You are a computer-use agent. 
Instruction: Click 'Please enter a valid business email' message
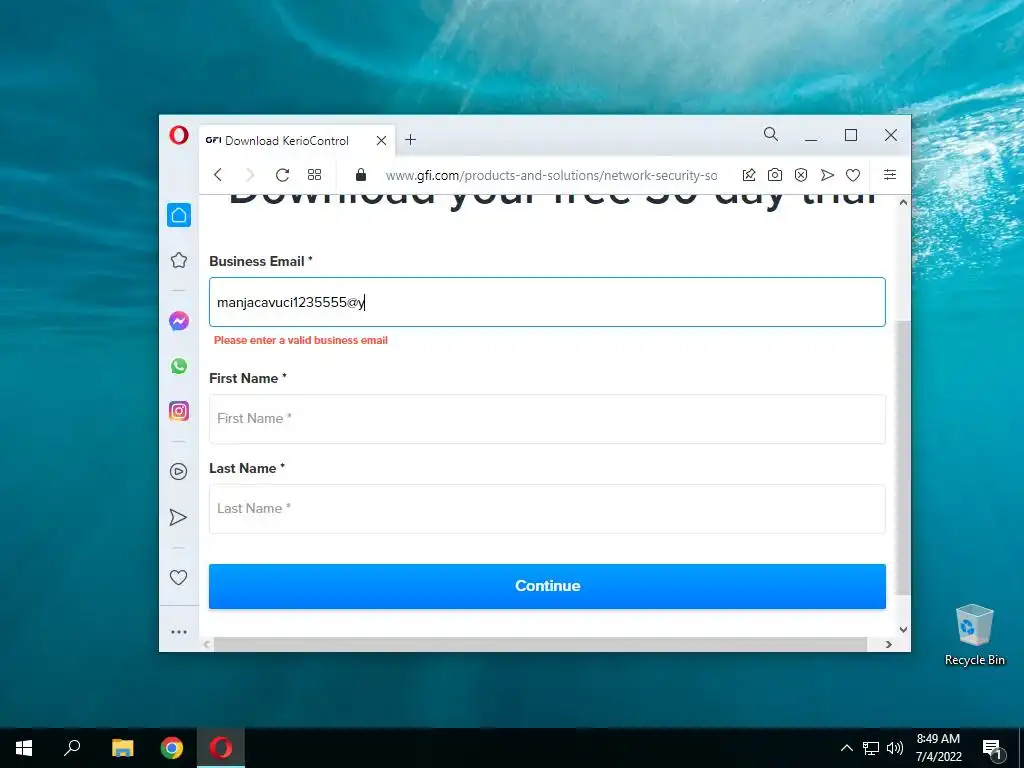pyautogui.click(x=301, y=340)
